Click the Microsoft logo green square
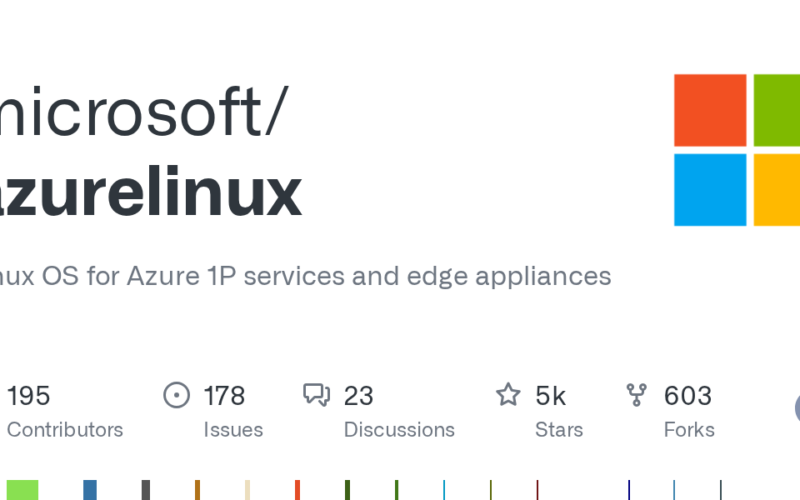 [x=777, y=110]
